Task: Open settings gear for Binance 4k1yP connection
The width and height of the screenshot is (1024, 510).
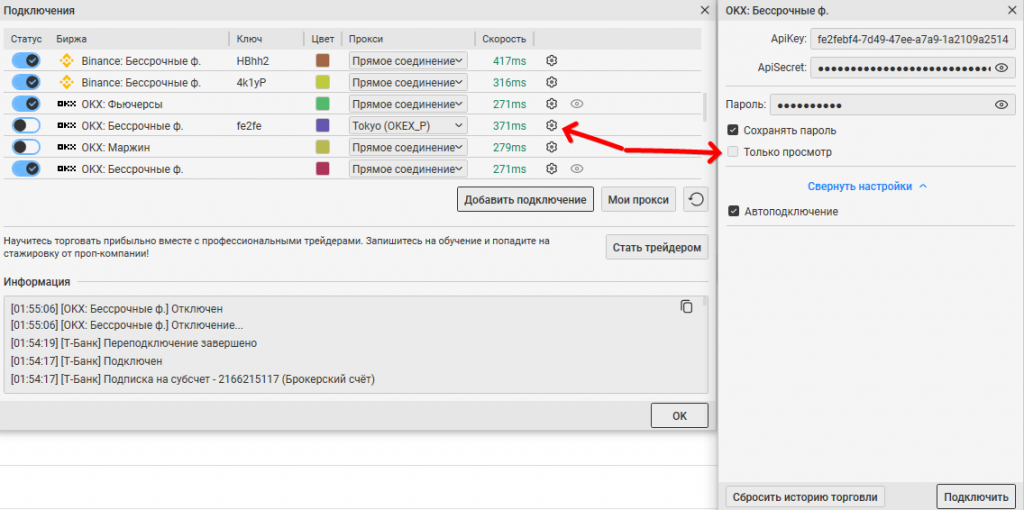Action: (552, 82)
